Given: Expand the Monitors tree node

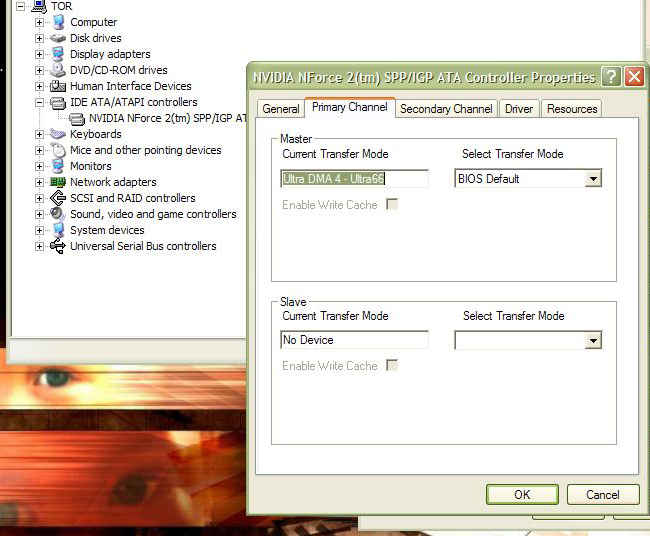Looking at the screenshot, I should (40, 166).
